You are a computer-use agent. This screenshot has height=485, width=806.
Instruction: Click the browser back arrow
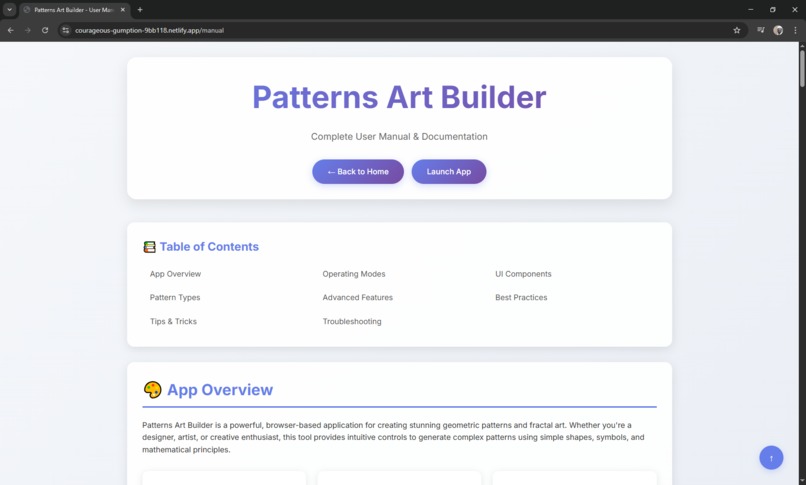(x=10, y=30)
